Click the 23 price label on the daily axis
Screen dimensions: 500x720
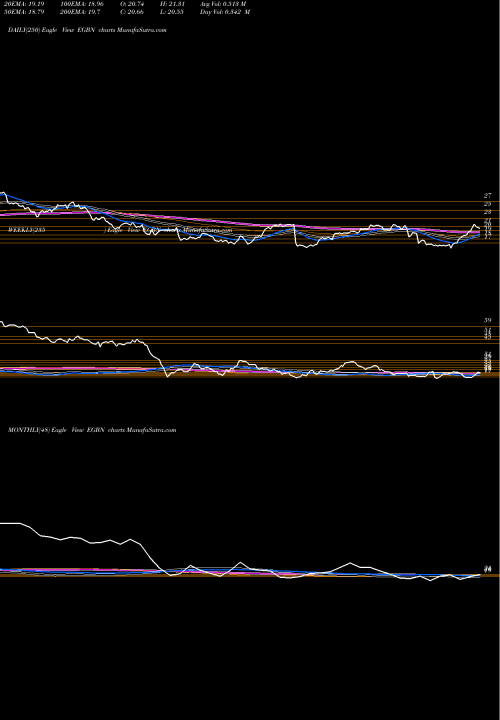click(x=488, y=212)
